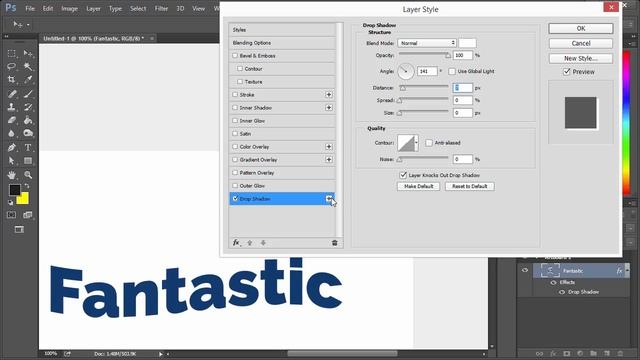Hide the Fantastic layer eye icon

point(525,270)
